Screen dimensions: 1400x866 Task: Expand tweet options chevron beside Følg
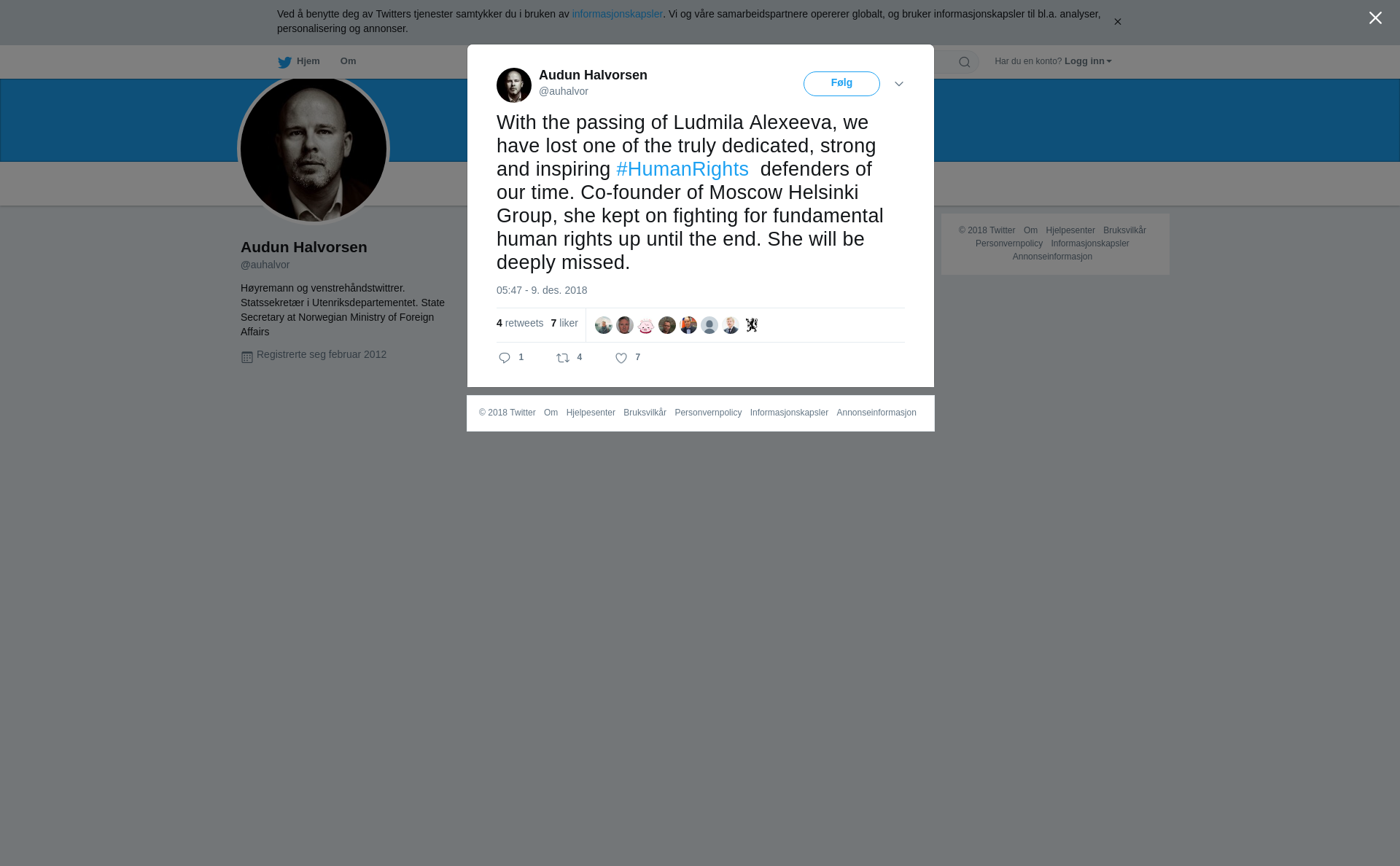pos(899,84)
